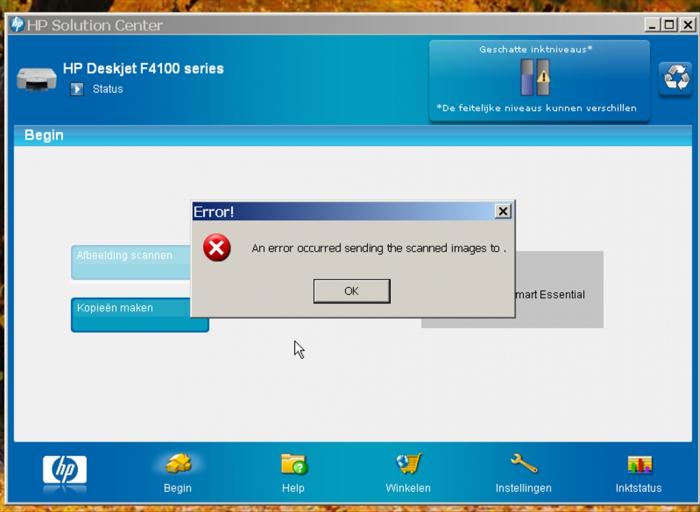Close the Error! dialog with X
This screenshot has height=512, width=700.
click(503, 211)
